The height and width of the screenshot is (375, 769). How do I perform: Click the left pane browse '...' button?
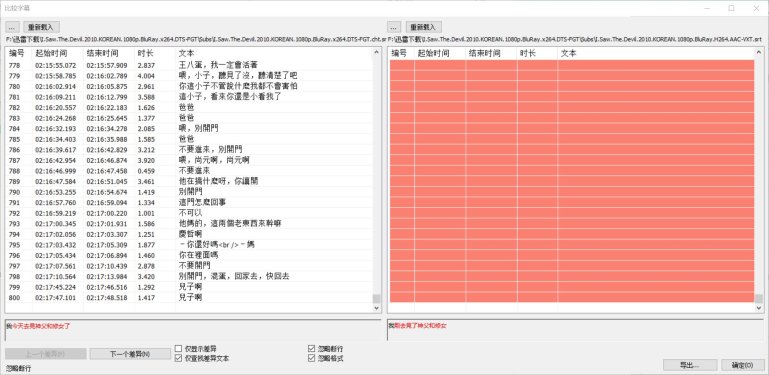[x=13, y=27]
